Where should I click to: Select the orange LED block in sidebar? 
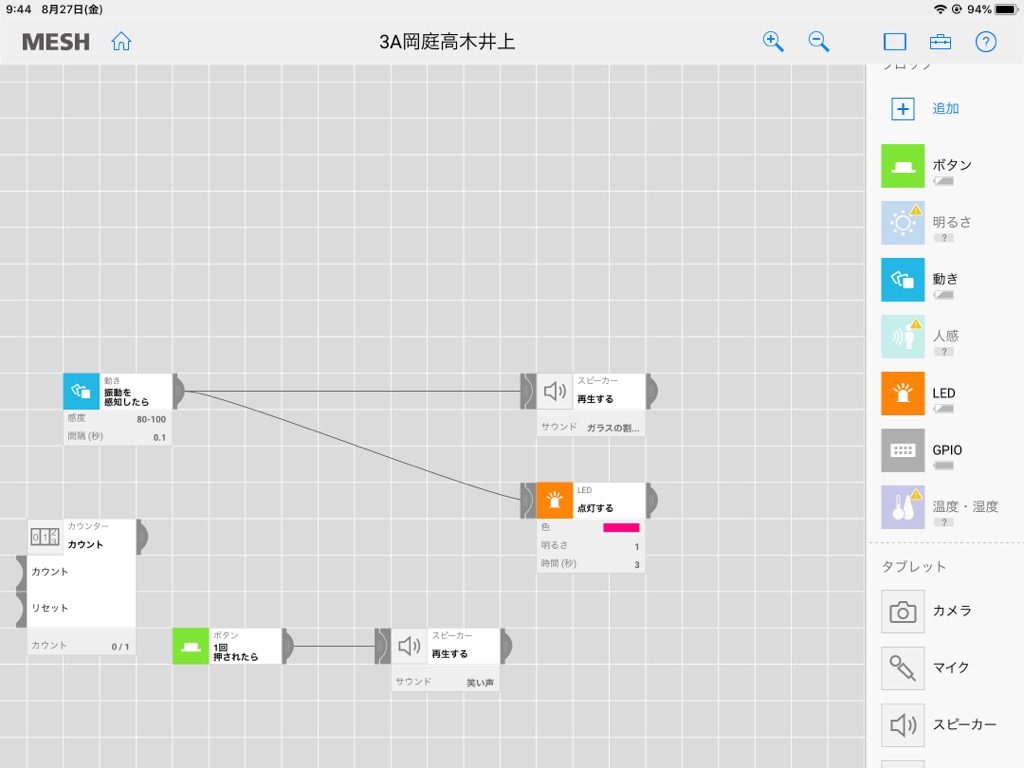click(903, 393)
